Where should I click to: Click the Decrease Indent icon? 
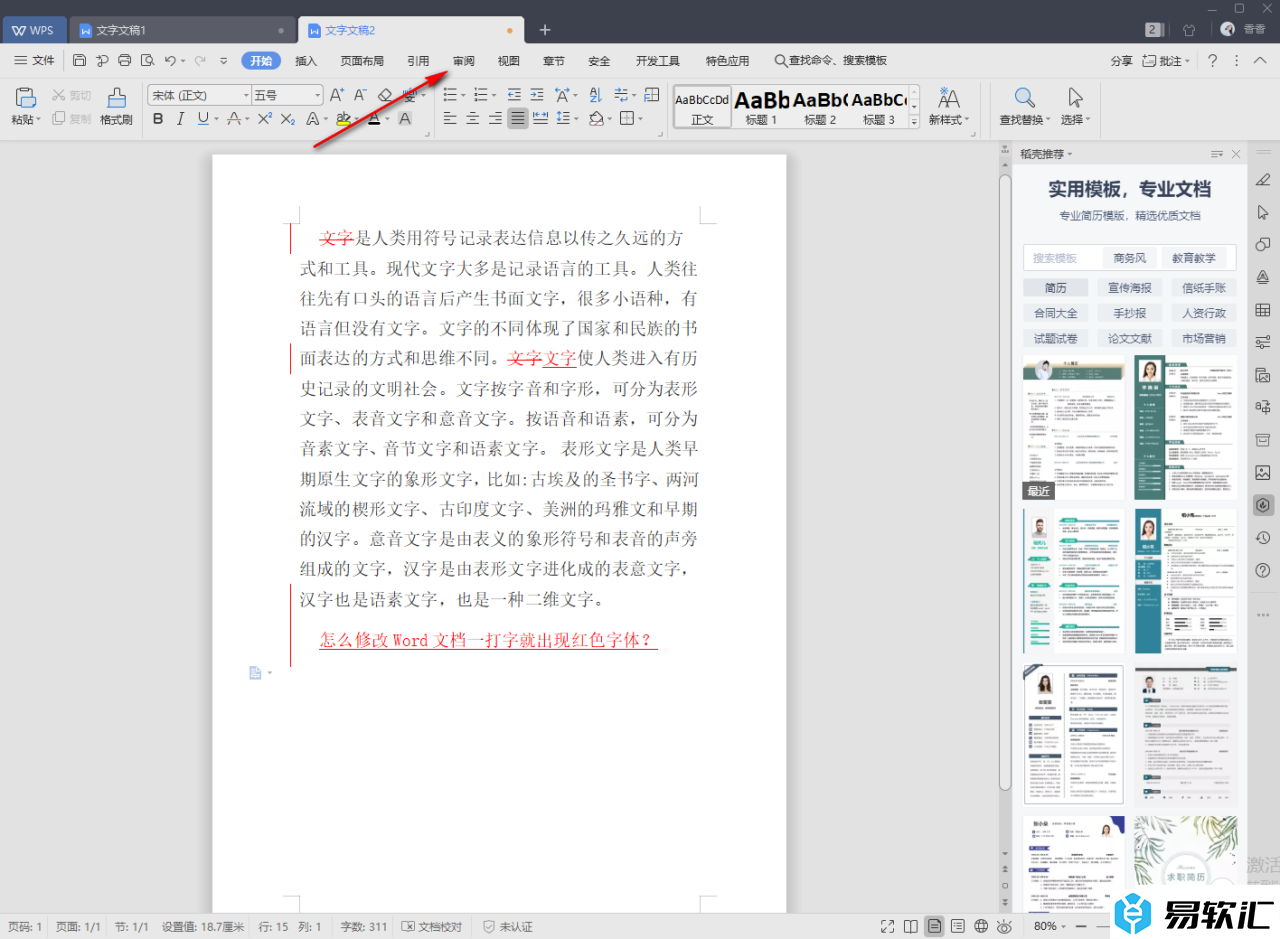pos(514,95)
